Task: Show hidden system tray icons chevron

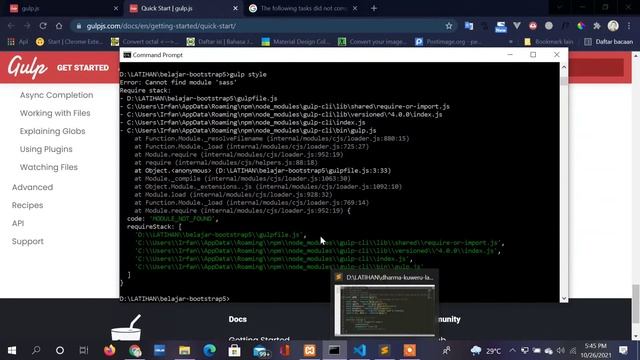Action: click(513, 350)
